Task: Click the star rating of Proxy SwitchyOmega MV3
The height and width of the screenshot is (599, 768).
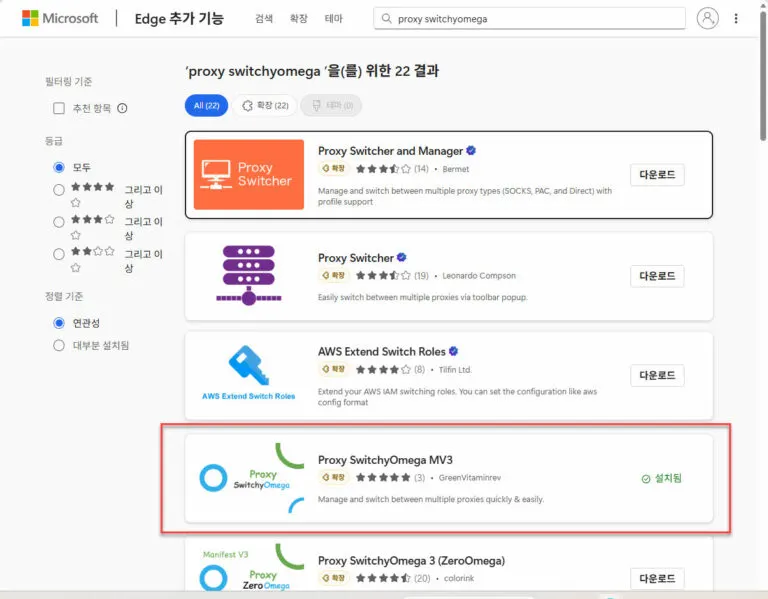Action: tap(383, 477)
